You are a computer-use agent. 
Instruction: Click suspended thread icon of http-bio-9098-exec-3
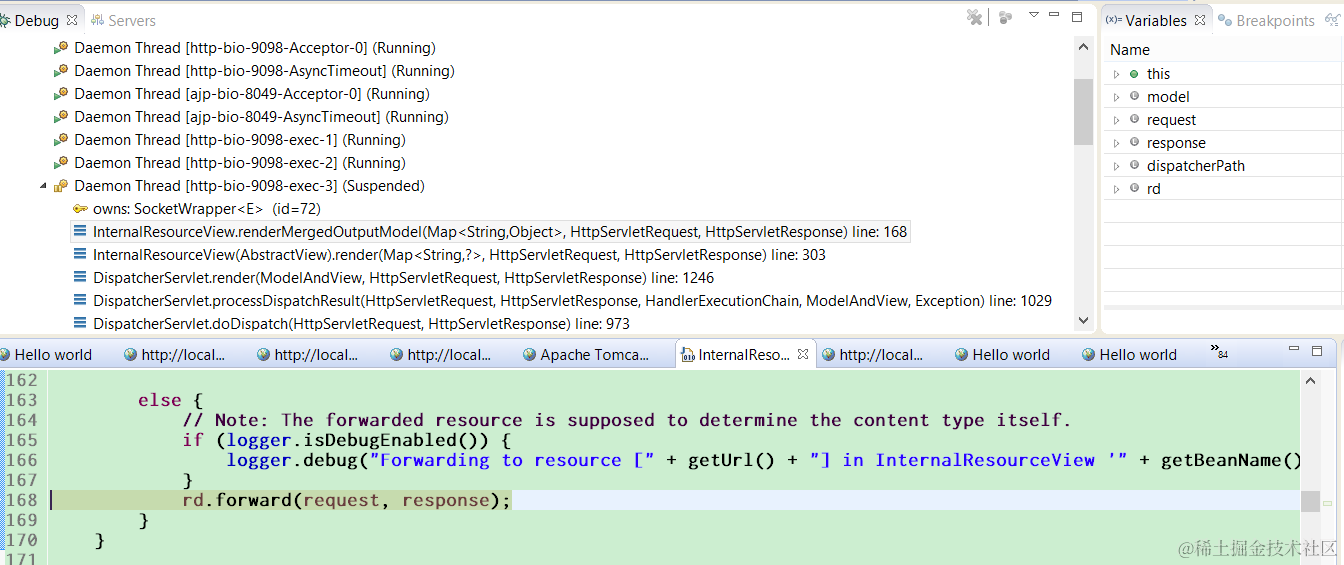click(61, 186)
